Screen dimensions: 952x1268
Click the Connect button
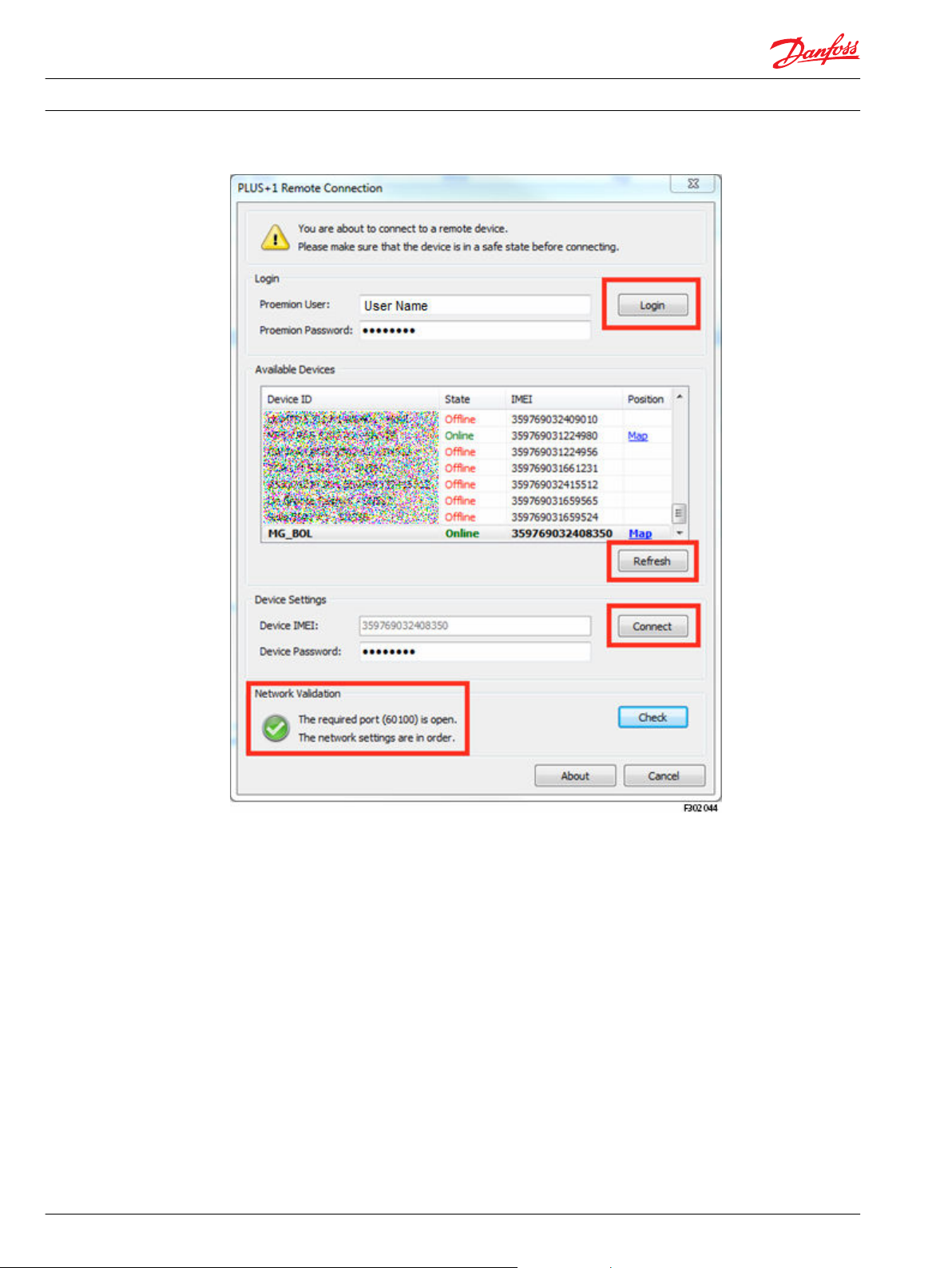pos(653,626)
